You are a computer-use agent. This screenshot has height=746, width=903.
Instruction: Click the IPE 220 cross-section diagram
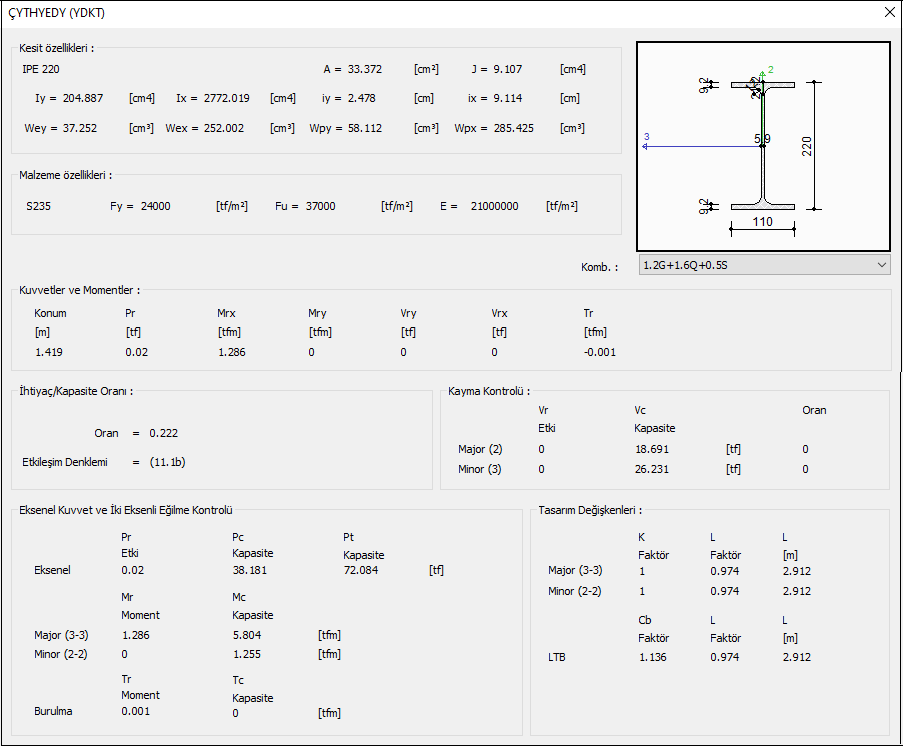point(763,146)
